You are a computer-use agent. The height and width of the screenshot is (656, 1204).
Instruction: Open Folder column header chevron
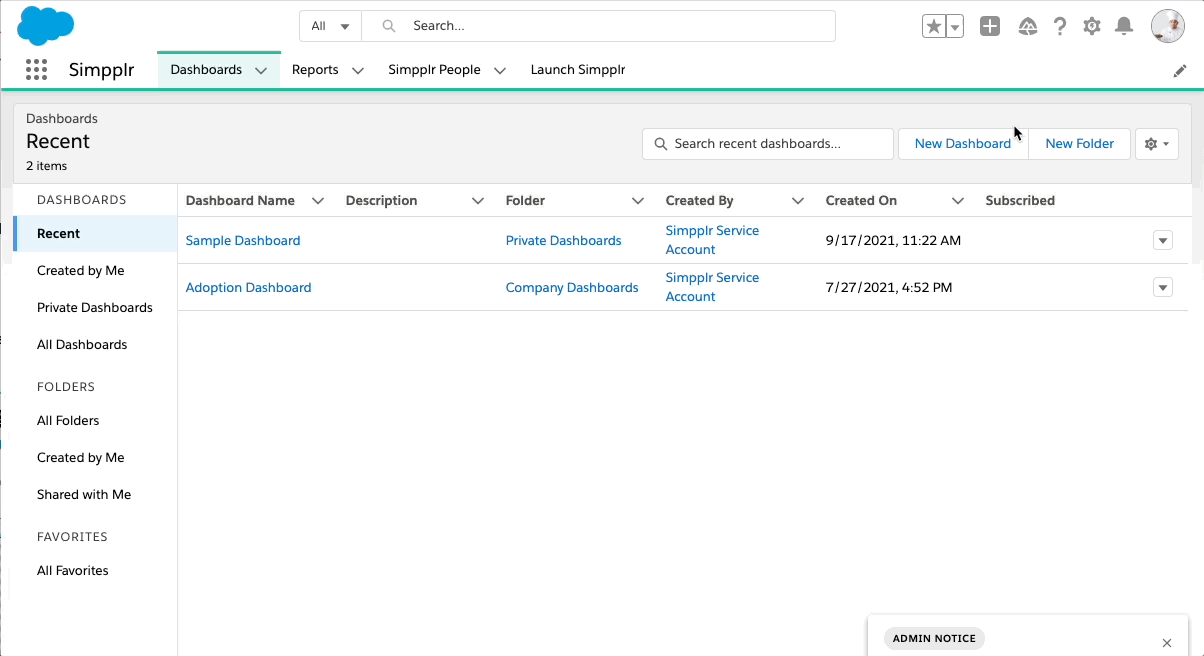638,201
